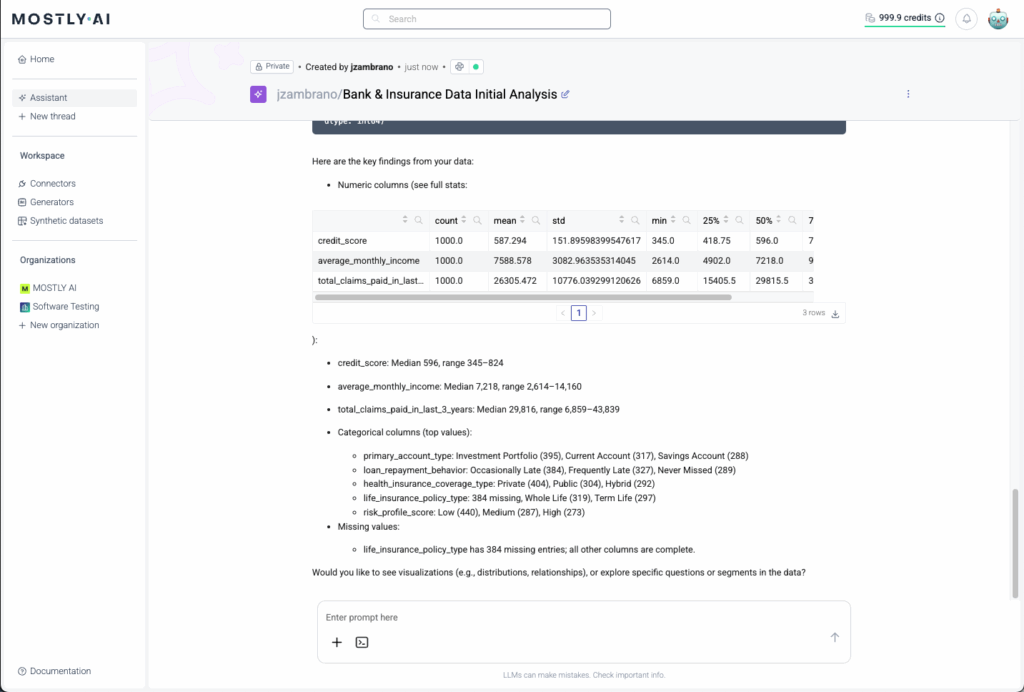The width and height of the screenshot is (1024, 692).
Task: Create a New organization
Action: [74, 325]
